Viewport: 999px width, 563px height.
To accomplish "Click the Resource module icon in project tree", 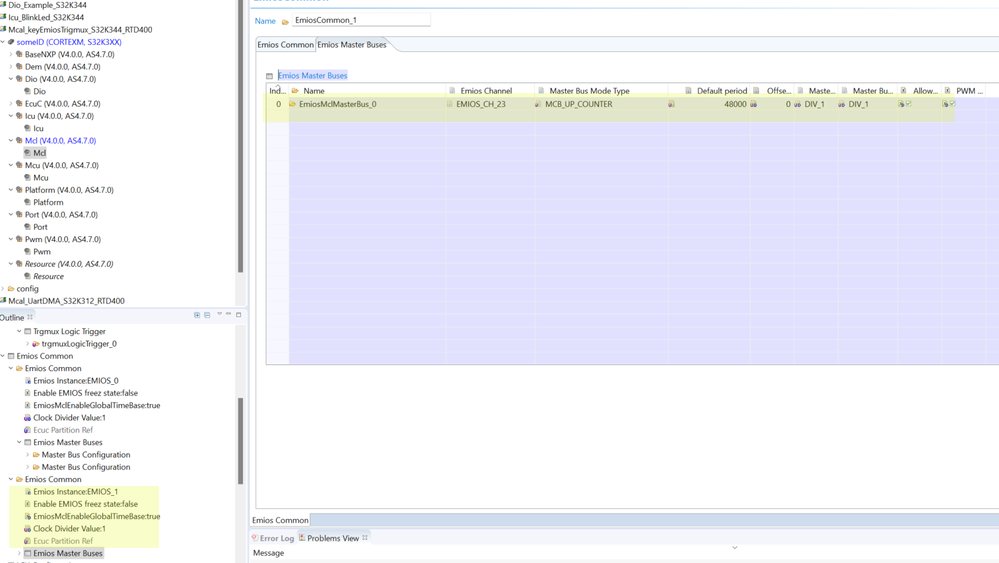I will (19, 264).
